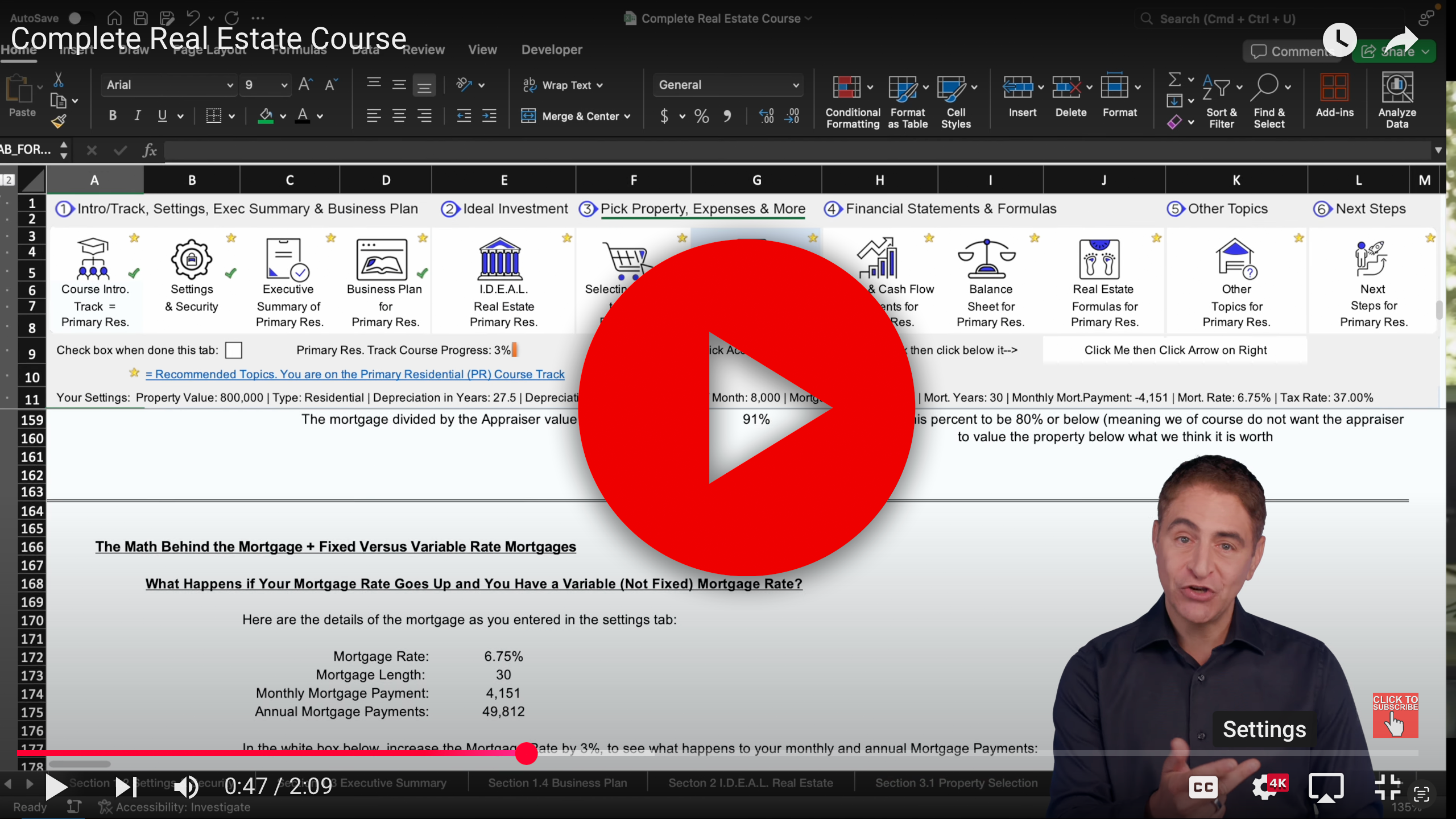Open Conditional Formatting dropdown
The width and height of the screenshot is (1456, 819).
tap(852, 101)
